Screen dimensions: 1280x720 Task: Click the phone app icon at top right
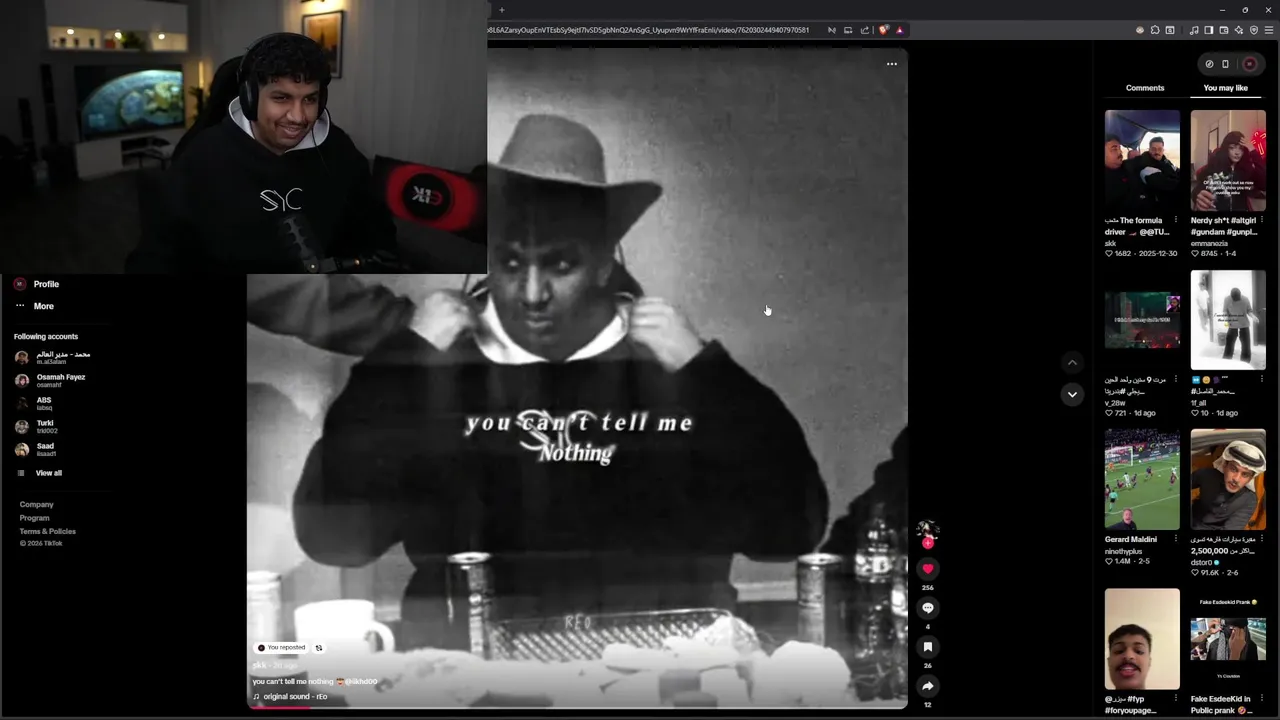coord(1226,64)
